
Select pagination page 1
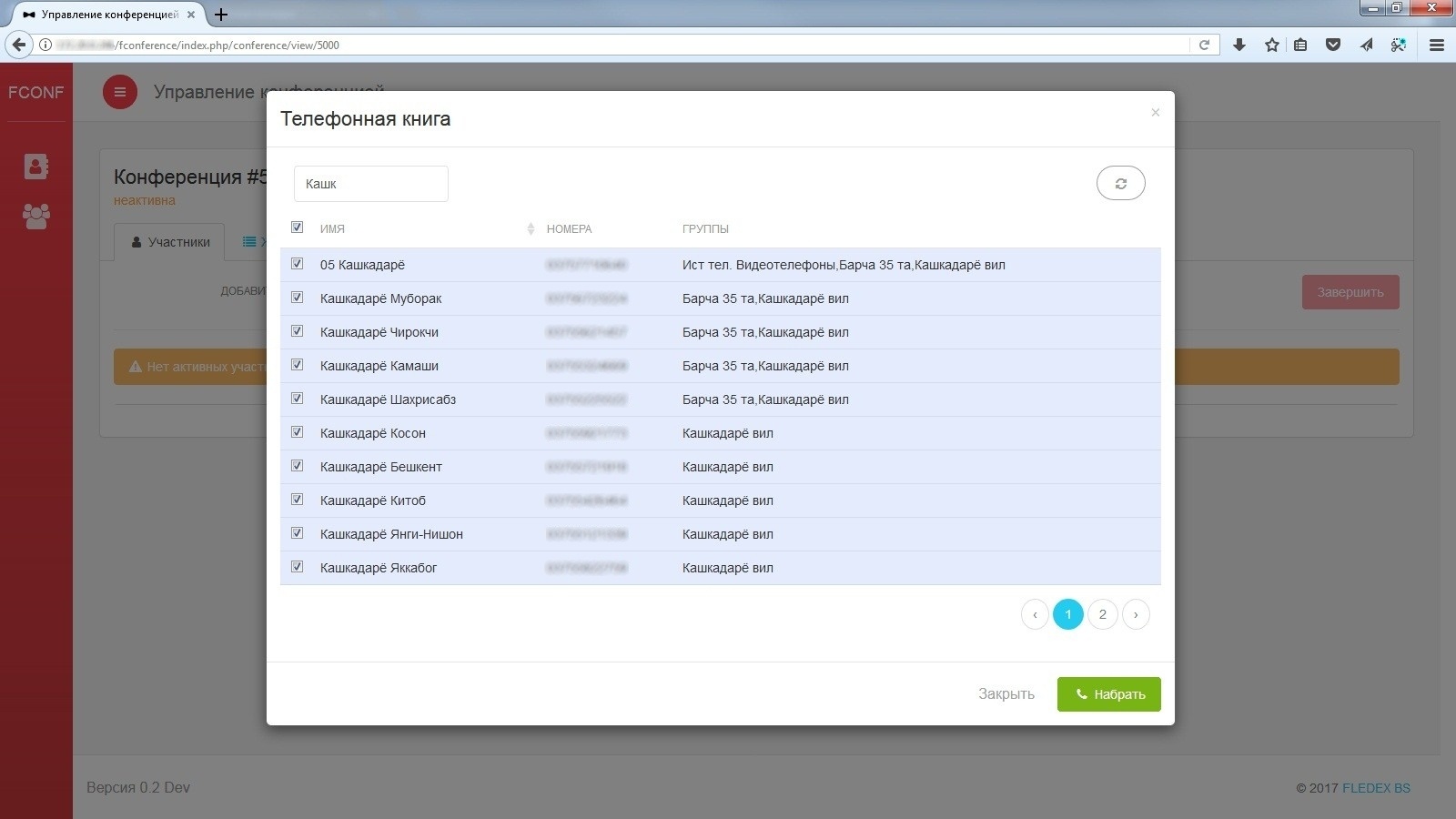coord(1068,614)
